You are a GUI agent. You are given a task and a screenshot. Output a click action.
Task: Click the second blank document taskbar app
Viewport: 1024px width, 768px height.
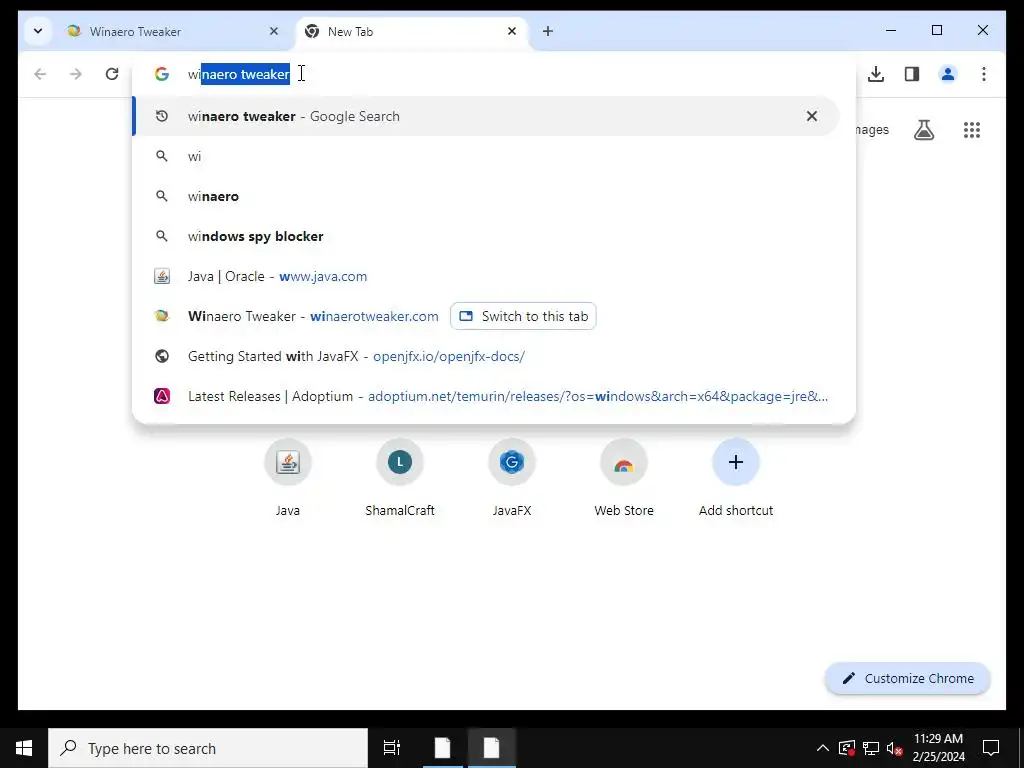492,748
